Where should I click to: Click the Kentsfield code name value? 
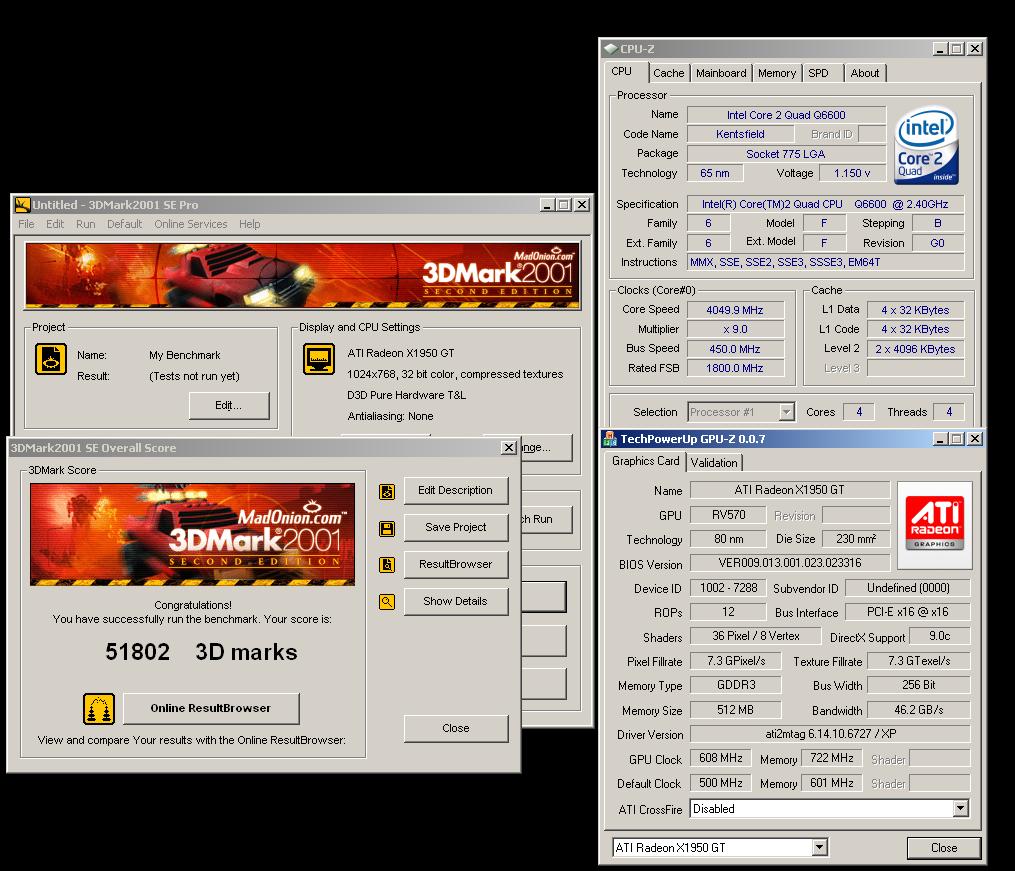pyautogui.click(x=741, y=134)
